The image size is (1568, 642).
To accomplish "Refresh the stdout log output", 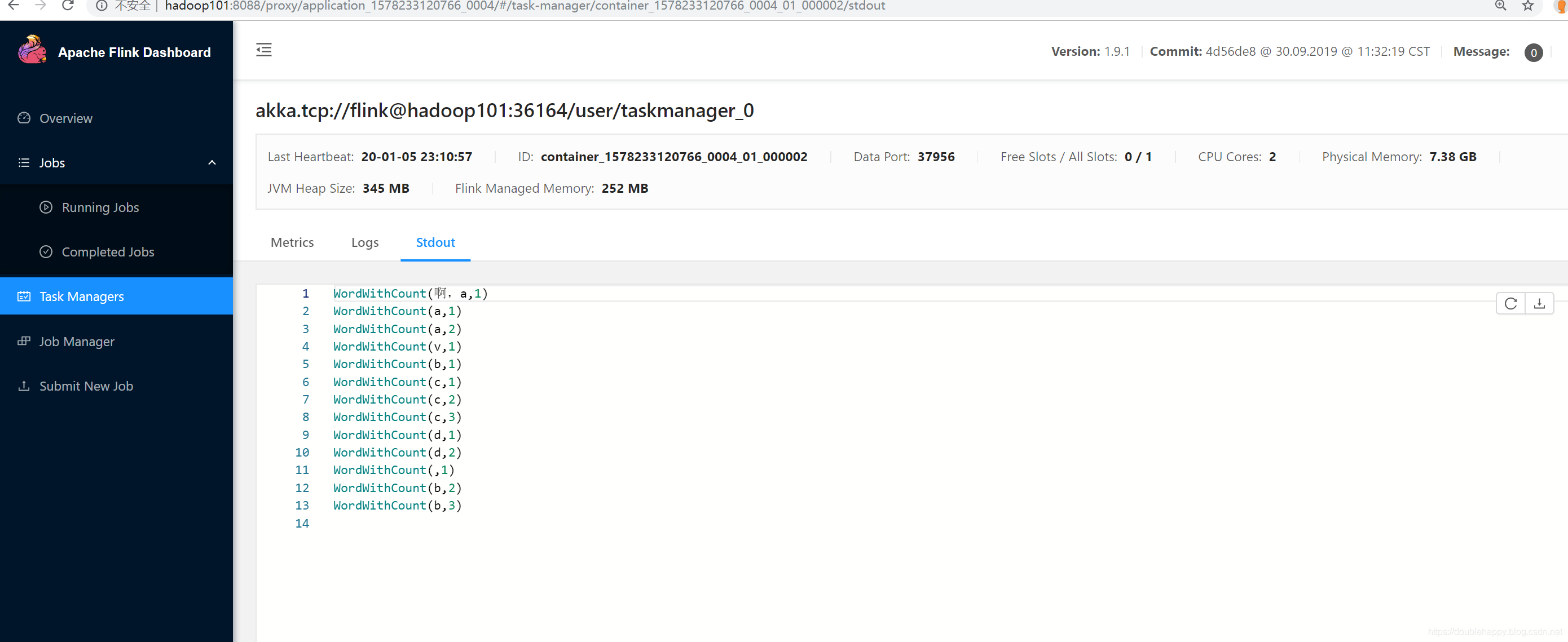I will [x=1510, y=303].
